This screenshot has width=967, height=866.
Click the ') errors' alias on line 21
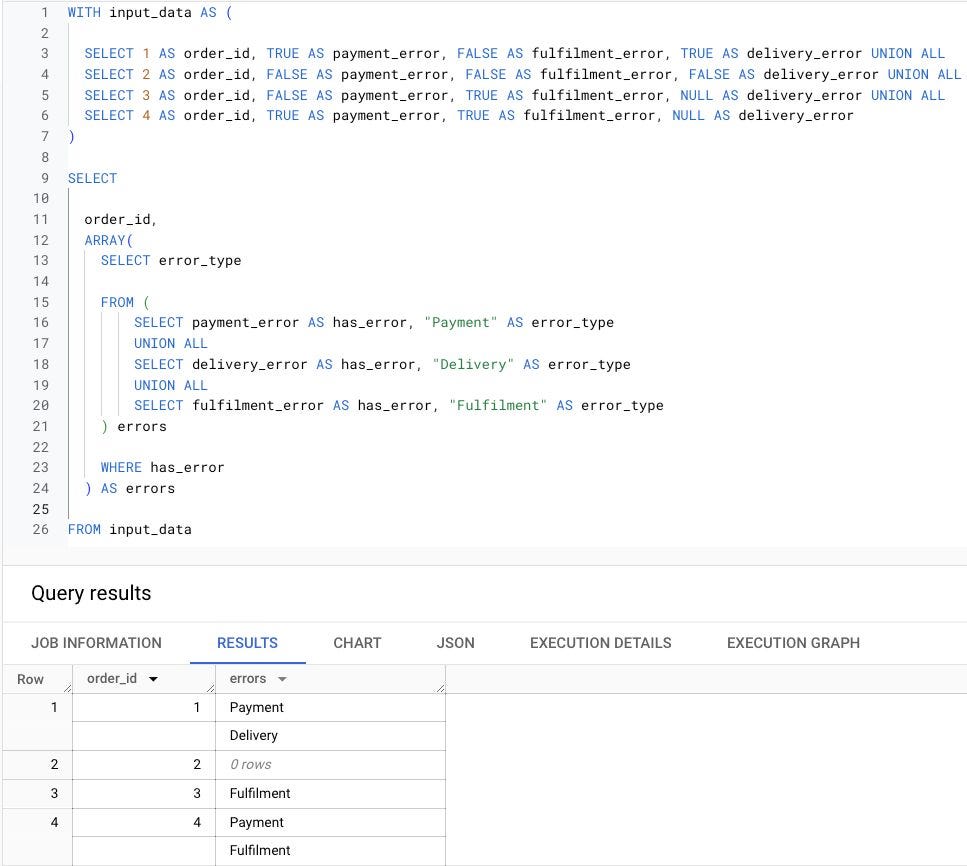coord(134,426)
